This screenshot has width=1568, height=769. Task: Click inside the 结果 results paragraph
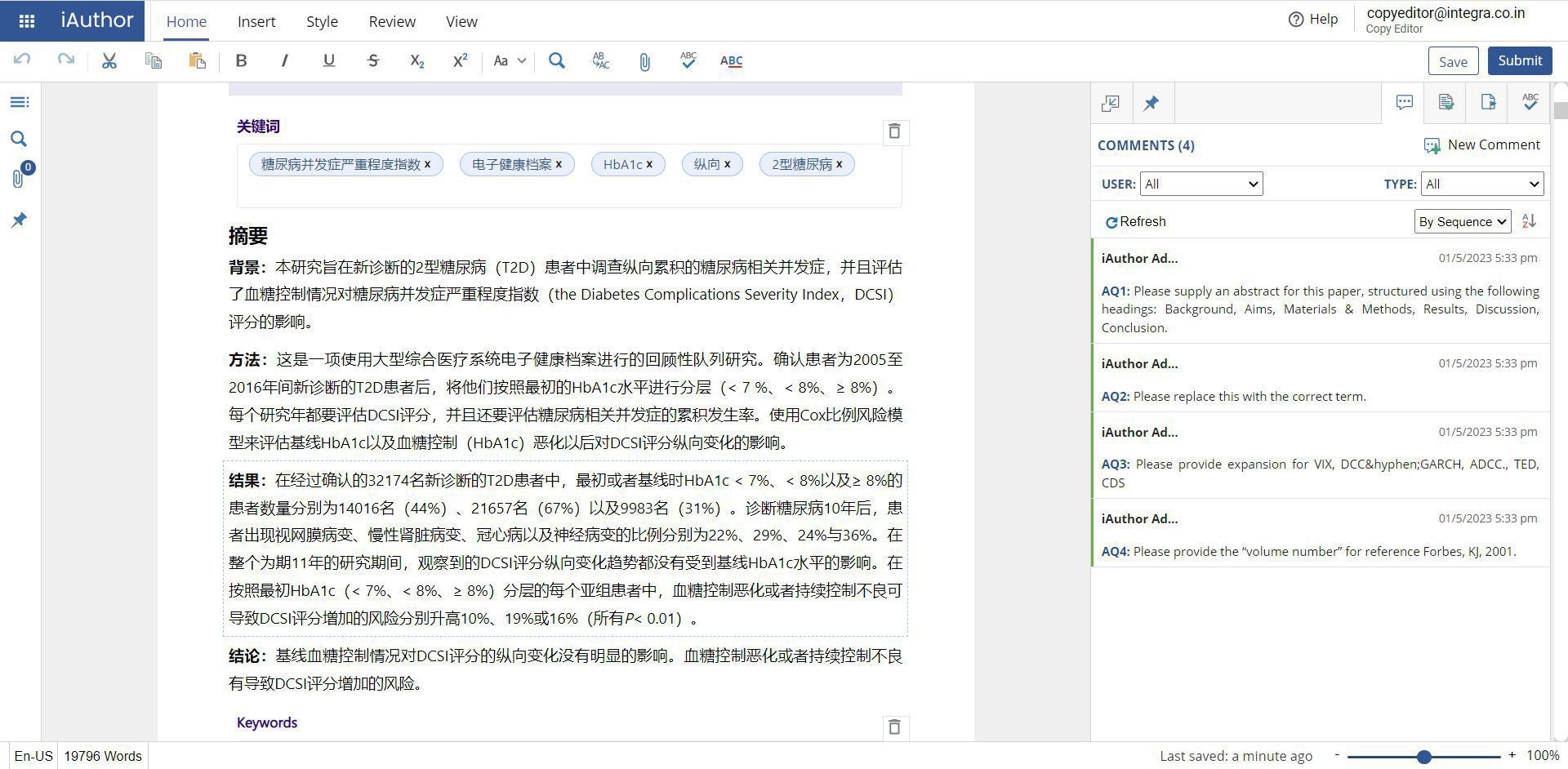click(x=565, y=549)
